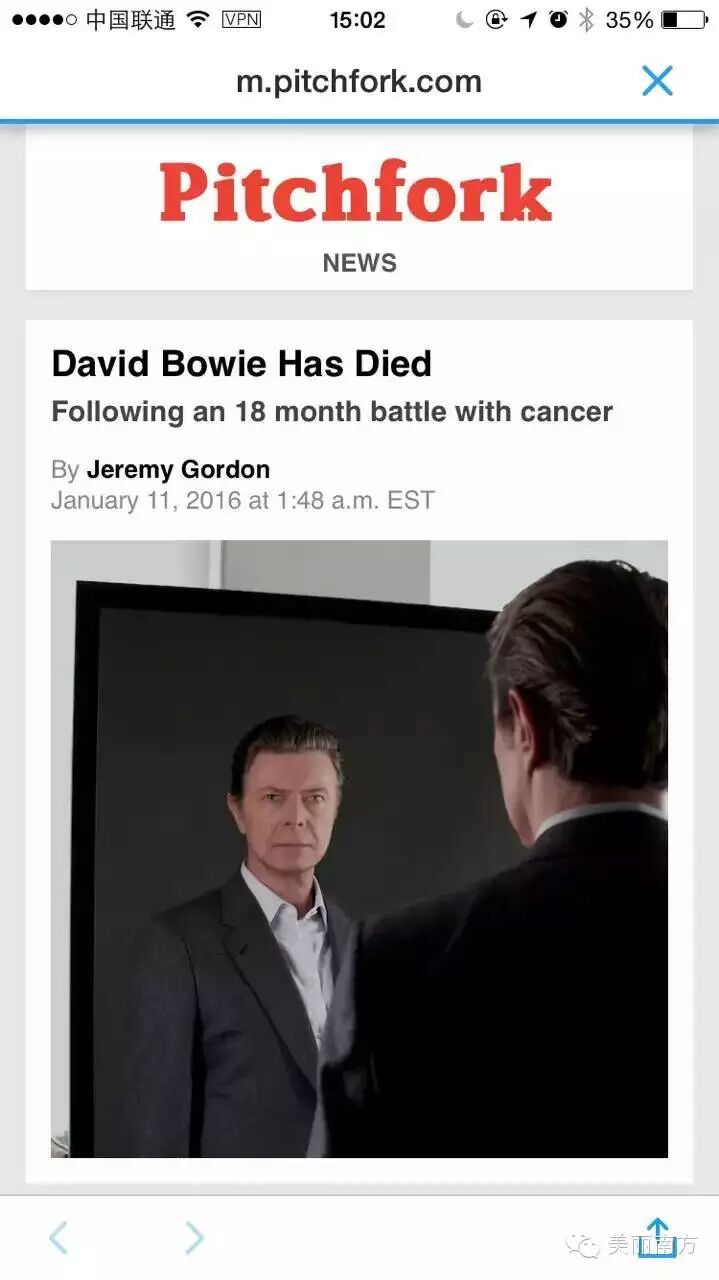The height and width of the screenshot is (1280, 719).
Task: Open the share menu icon
Action: click(x=657, y=1236)
